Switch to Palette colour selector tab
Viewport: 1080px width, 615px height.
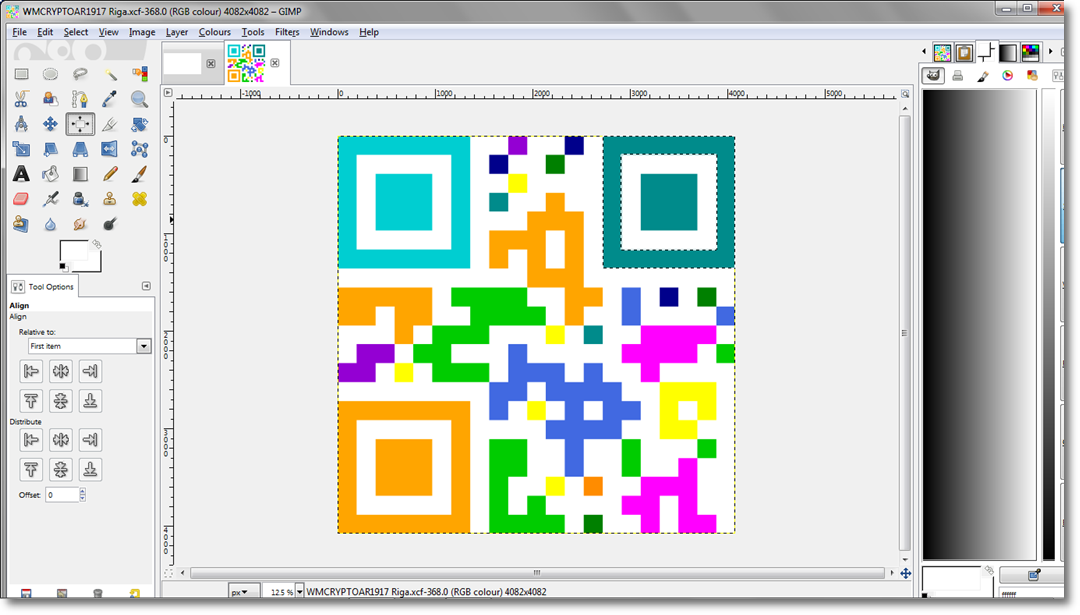[x=1032, y=75]
